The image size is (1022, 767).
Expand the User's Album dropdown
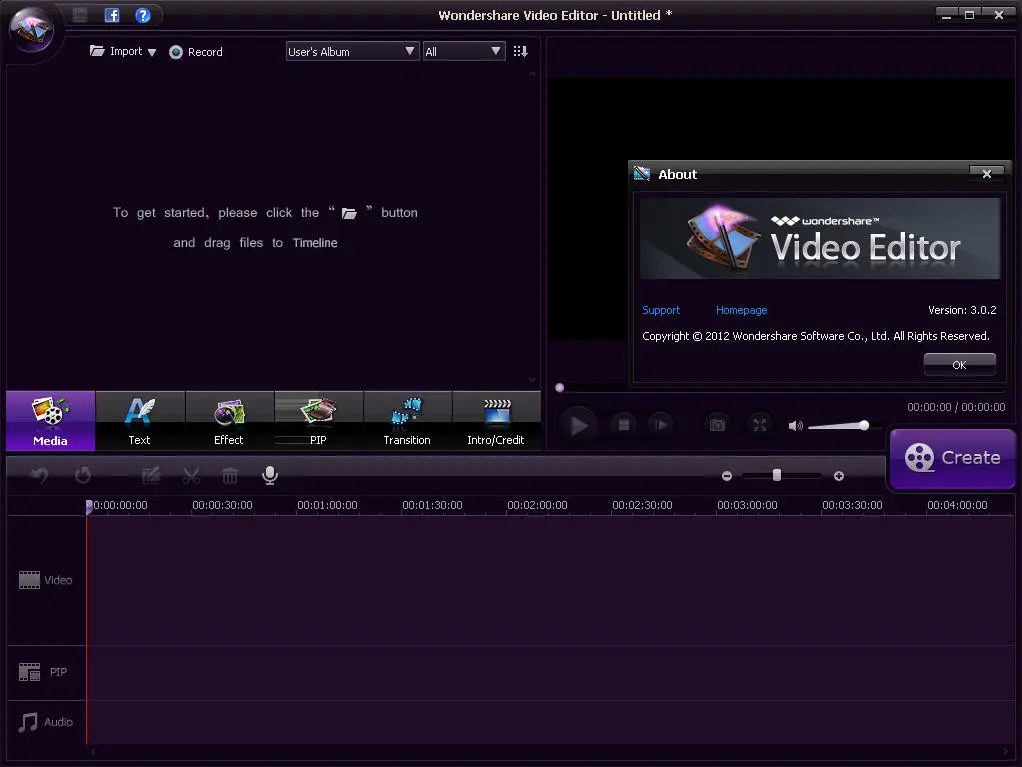pos(352,51)
